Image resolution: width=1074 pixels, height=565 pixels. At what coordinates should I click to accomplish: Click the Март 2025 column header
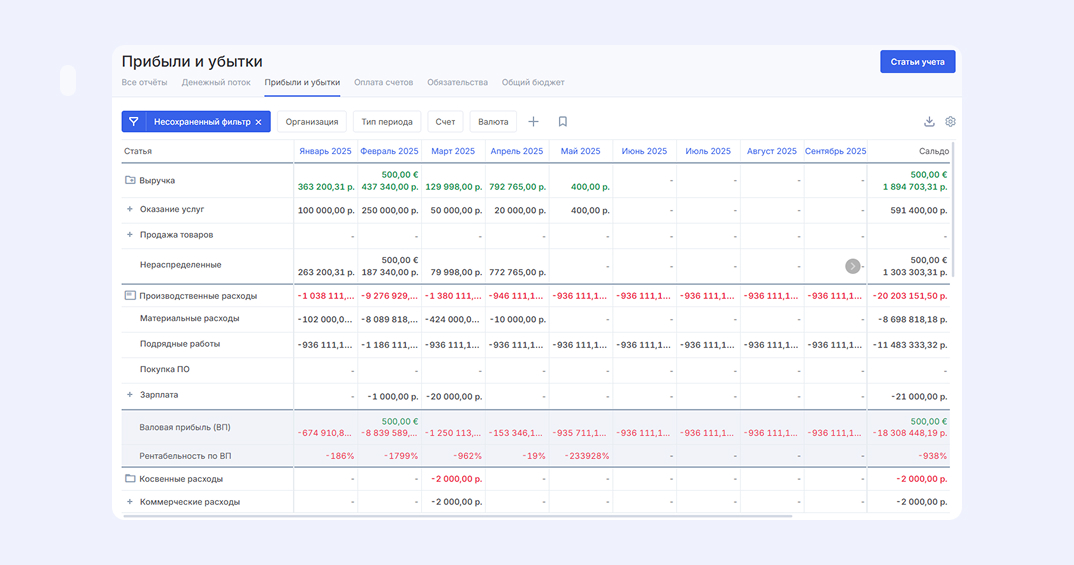(x=453, y=151)
